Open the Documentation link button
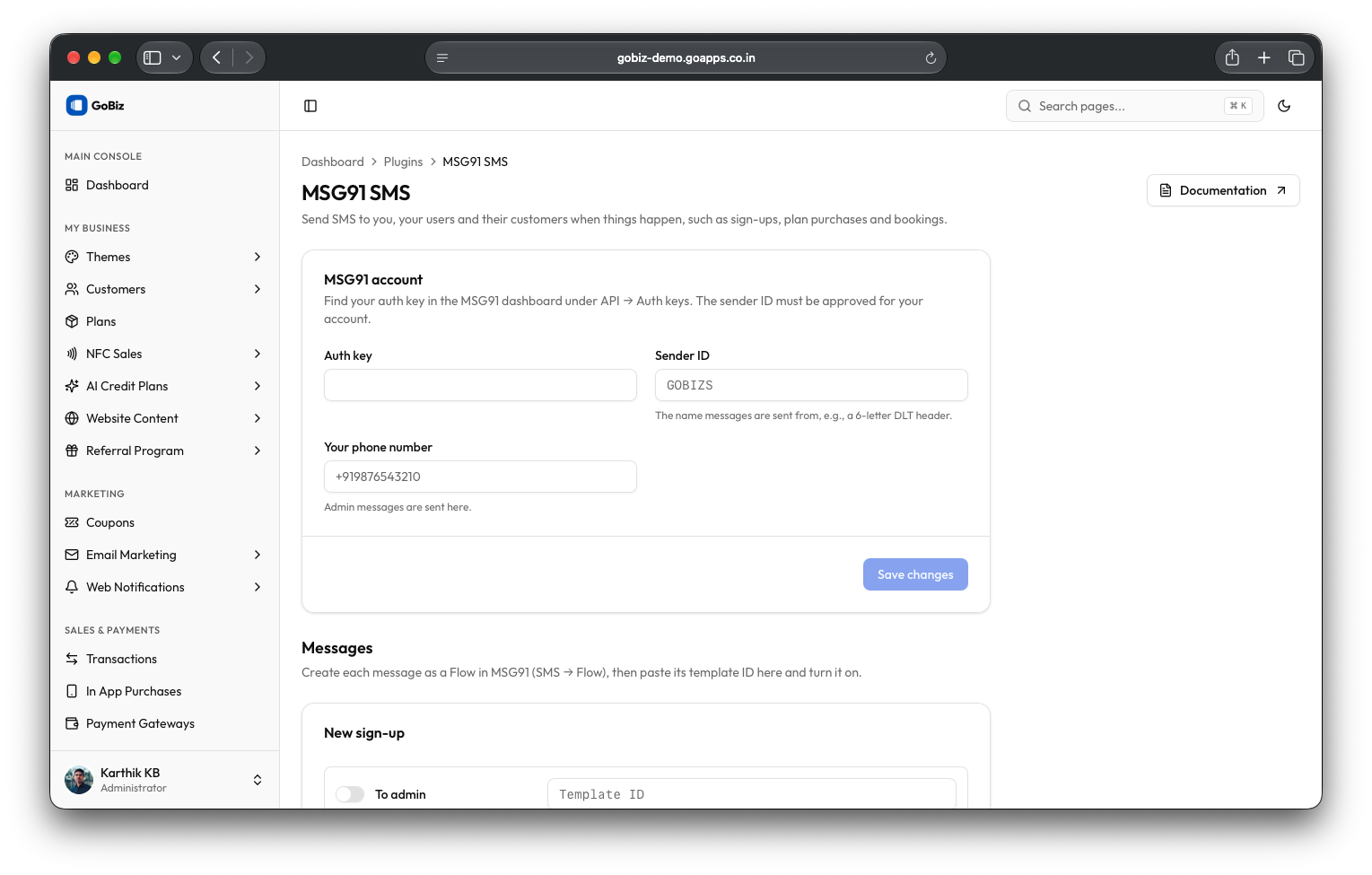 coord(1223,190)
